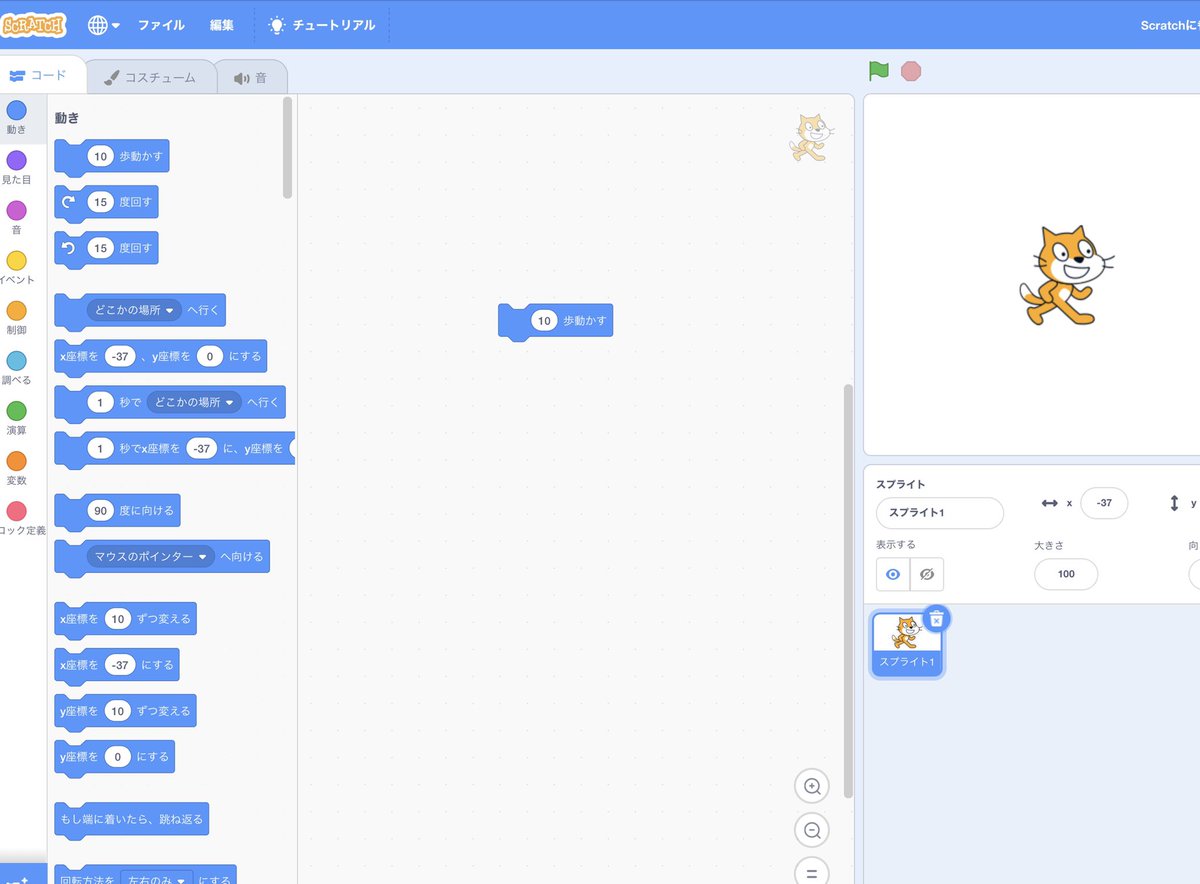
Task: Select the 見た目 purple category circle
Action: point(17,160)
